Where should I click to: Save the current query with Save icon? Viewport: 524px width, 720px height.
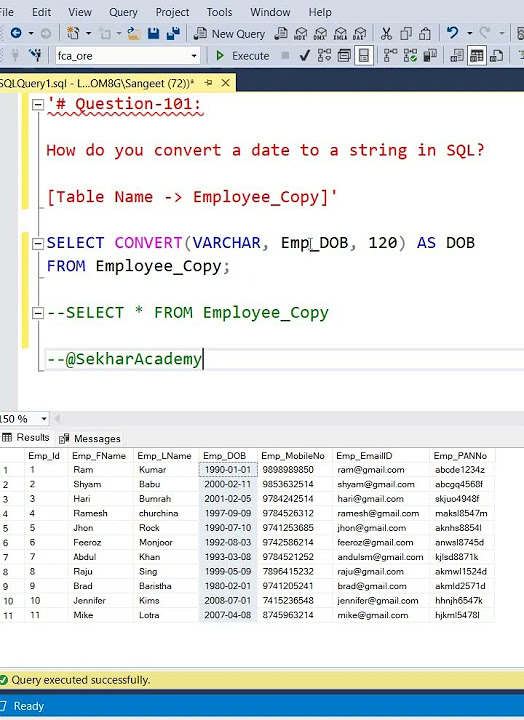click(x=153, y=34)
